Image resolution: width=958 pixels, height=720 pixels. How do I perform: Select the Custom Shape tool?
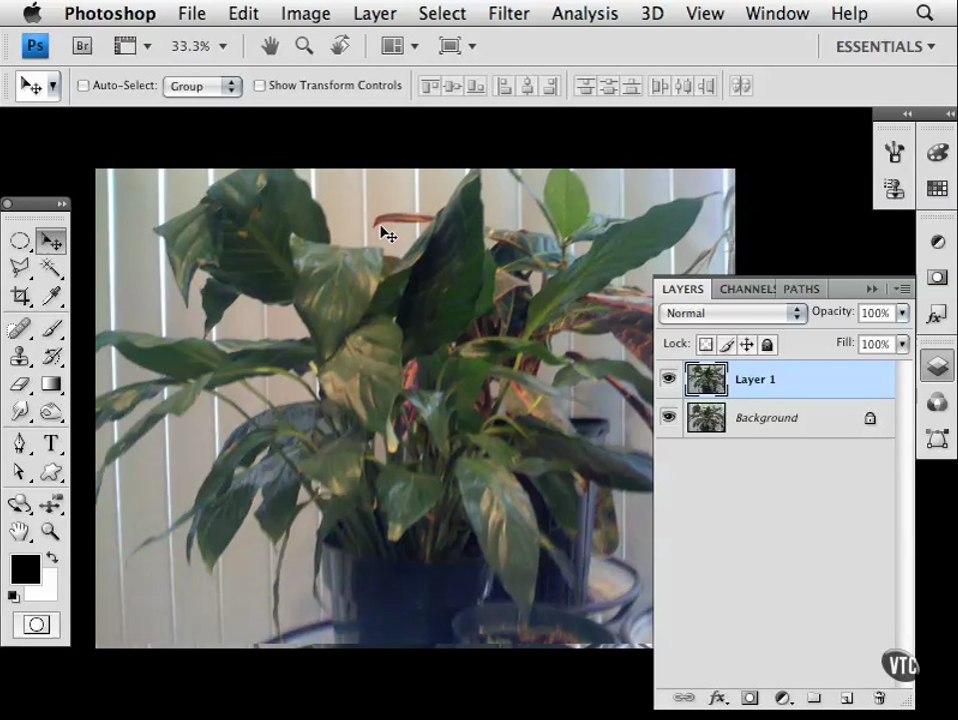coord(51,471)
